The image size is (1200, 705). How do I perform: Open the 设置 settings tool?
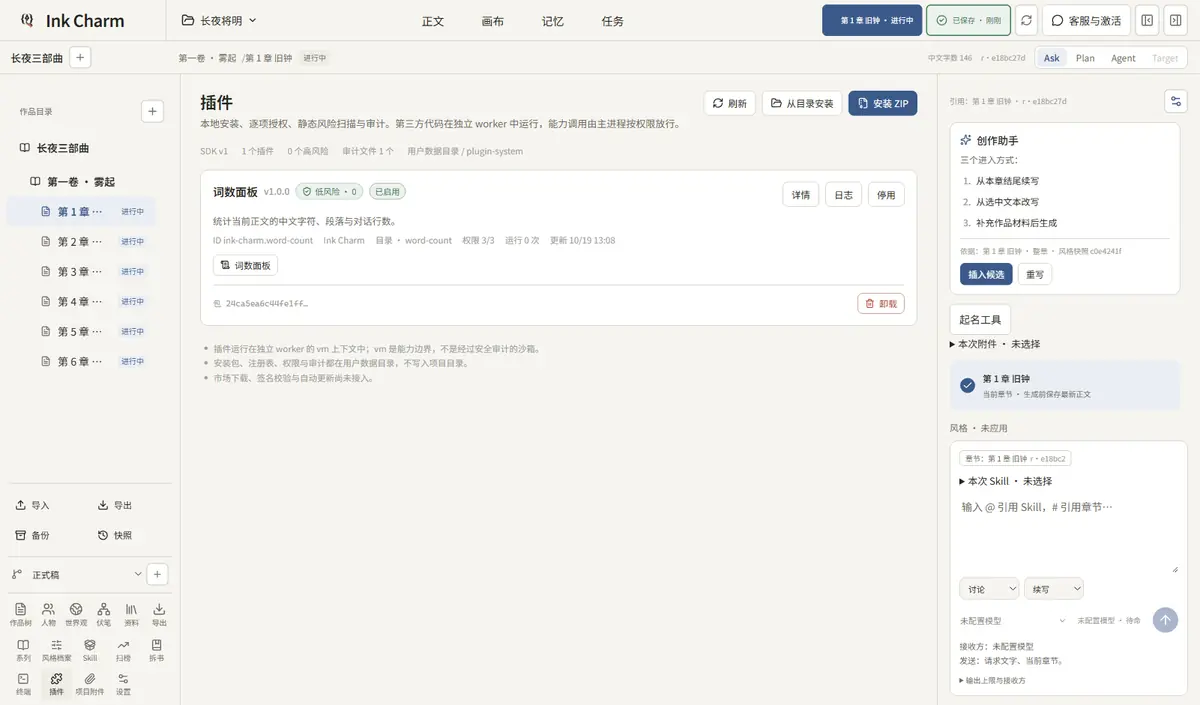pos(123,684)
